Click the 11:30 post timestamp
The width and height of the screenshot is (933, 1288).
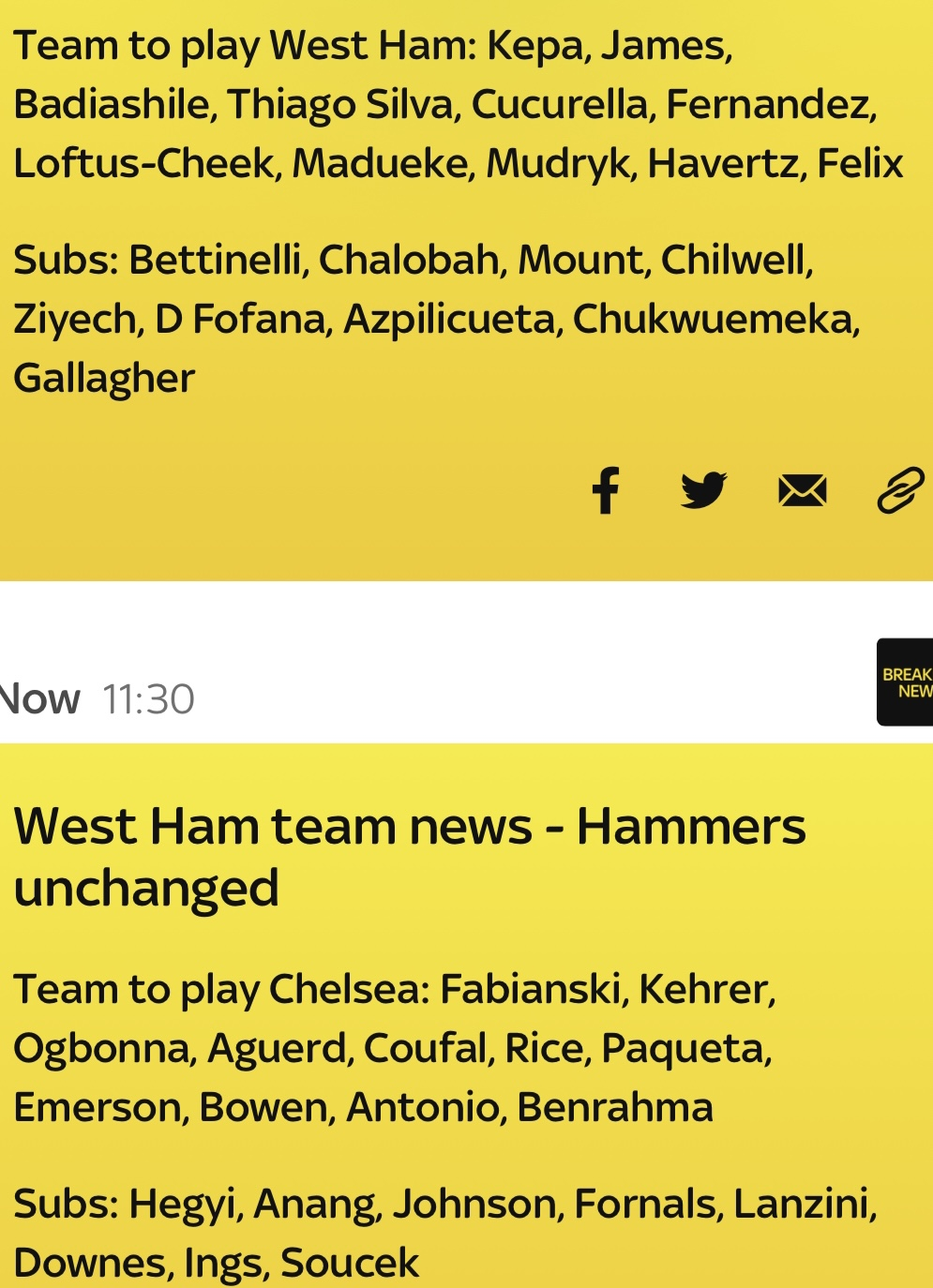[x=148, y=699]
